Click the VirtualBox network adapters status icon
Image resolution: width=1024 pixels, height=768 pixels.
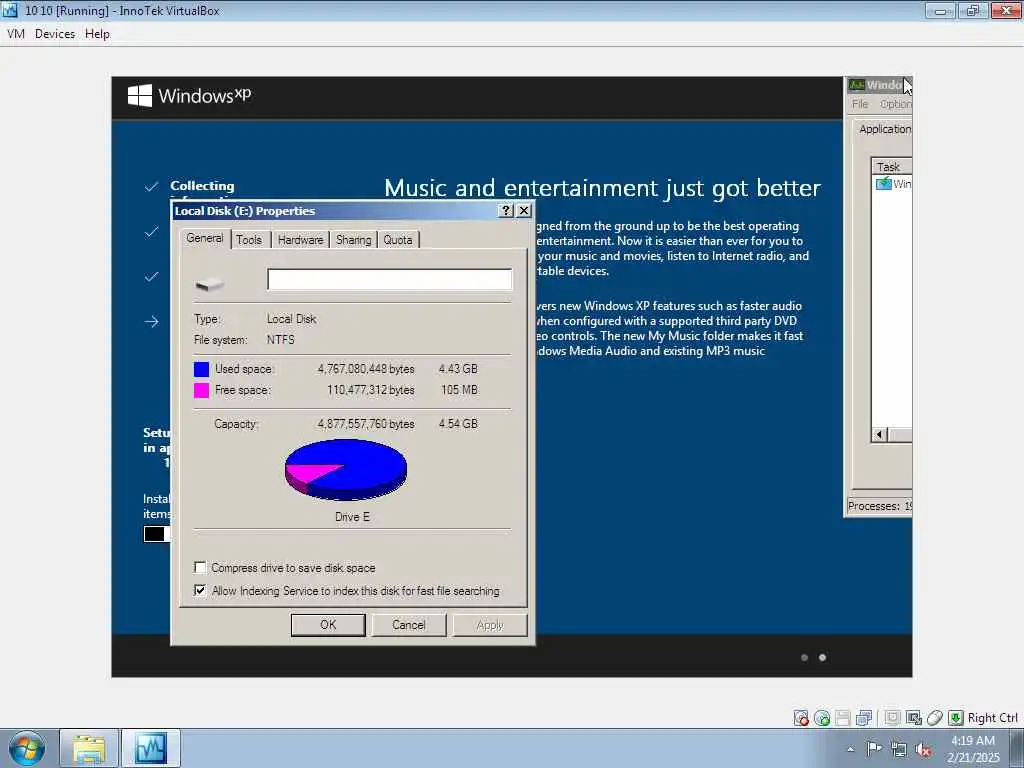point(864,718)
